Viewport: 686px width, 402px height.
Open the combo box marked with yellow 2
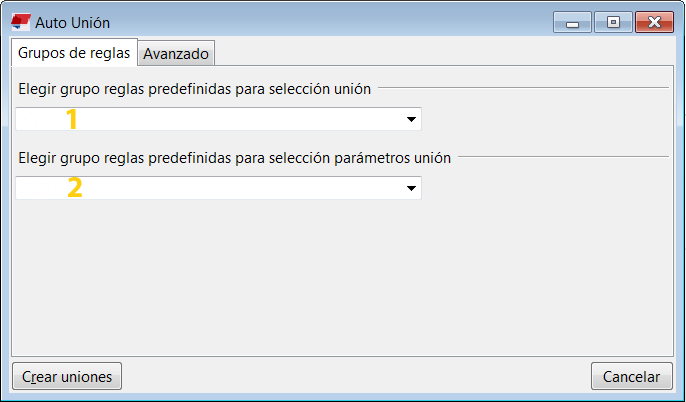(x=218, y=188)
